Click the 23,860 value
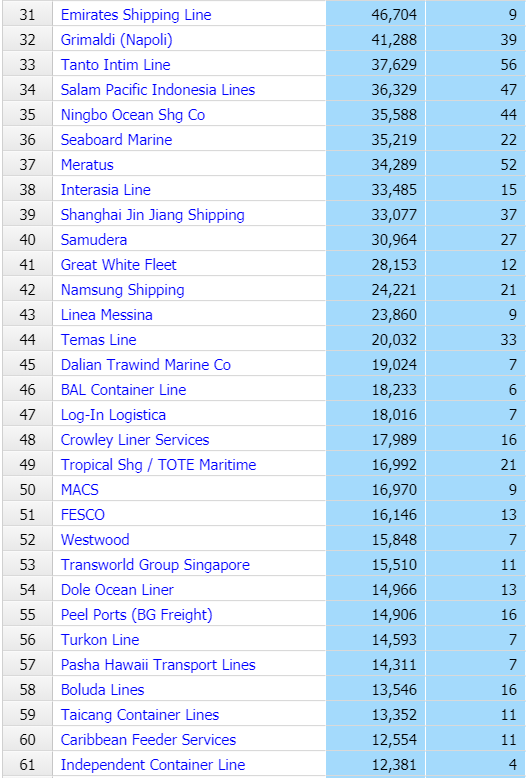Viewport: 526px width, 778px height. 376,315
